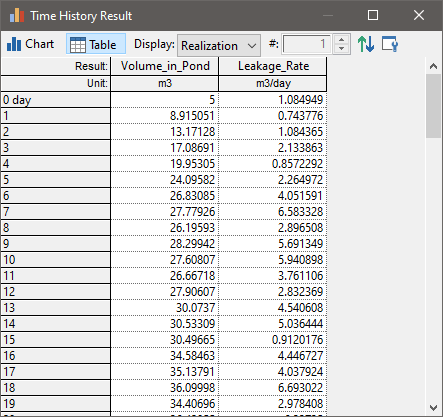Click cell with value 26.19593
The image size is (443, 417).
pos(165,228)
